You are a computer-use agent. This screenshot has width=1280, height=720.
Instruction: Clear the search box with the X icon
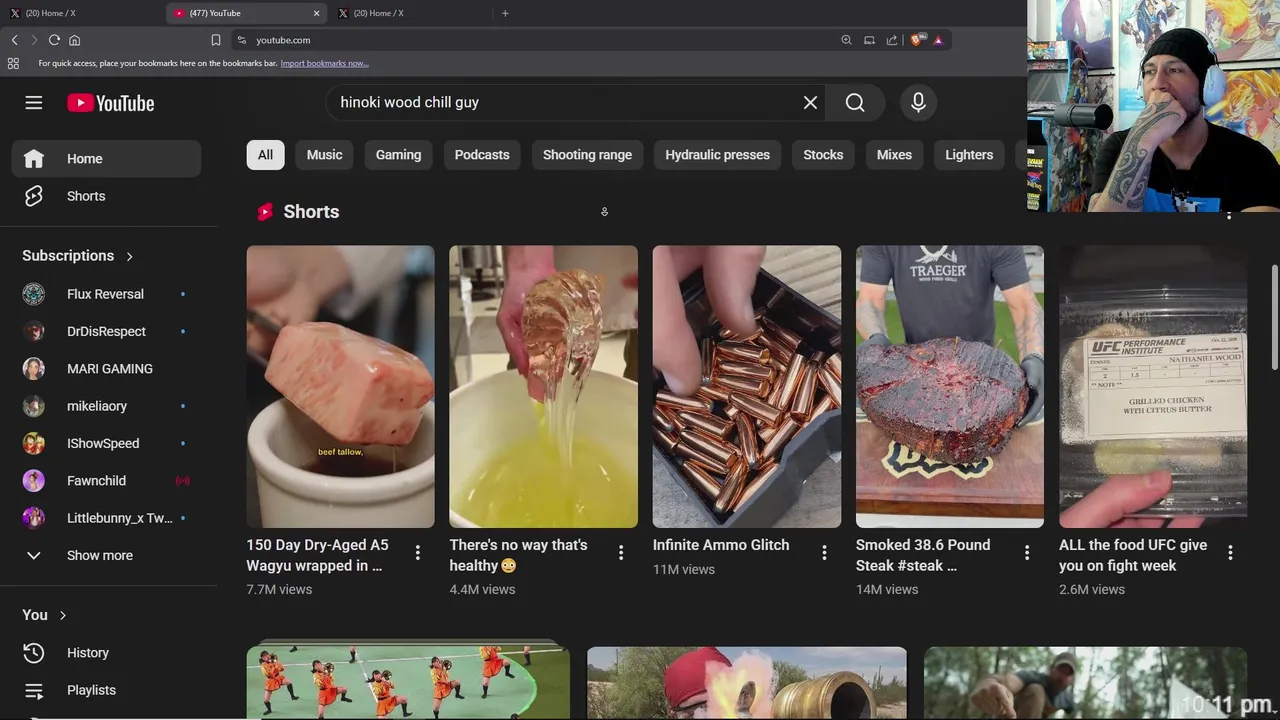point(810,102)
